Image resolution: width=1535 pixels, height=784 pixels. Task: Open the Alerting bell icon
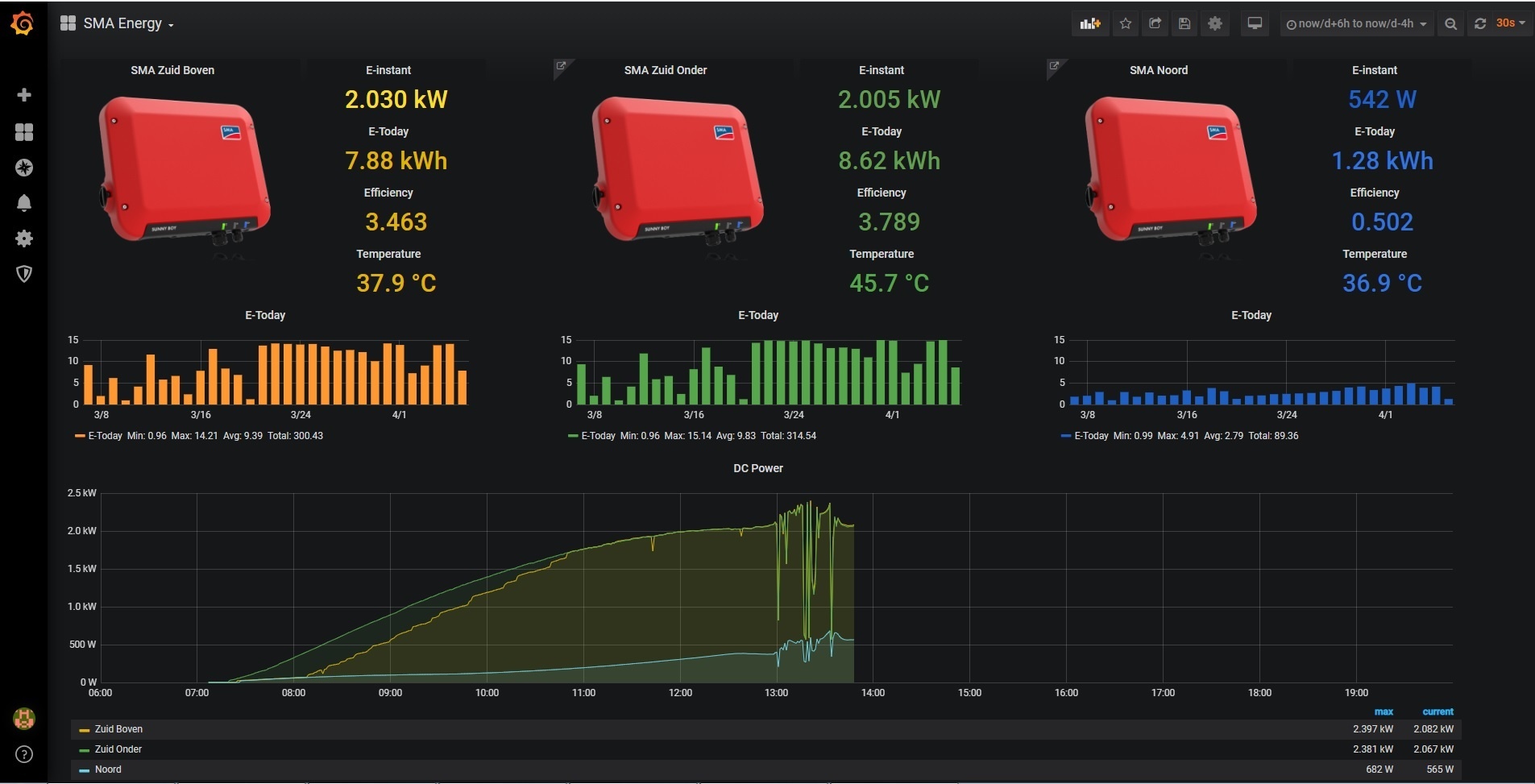24,203
